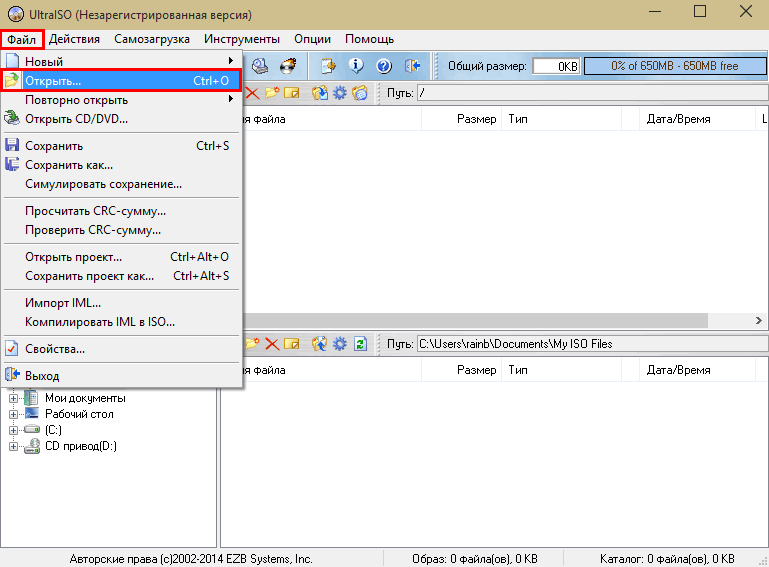
Task: Click new folder icon in image pane toolbar
Action: click(272, 93)
